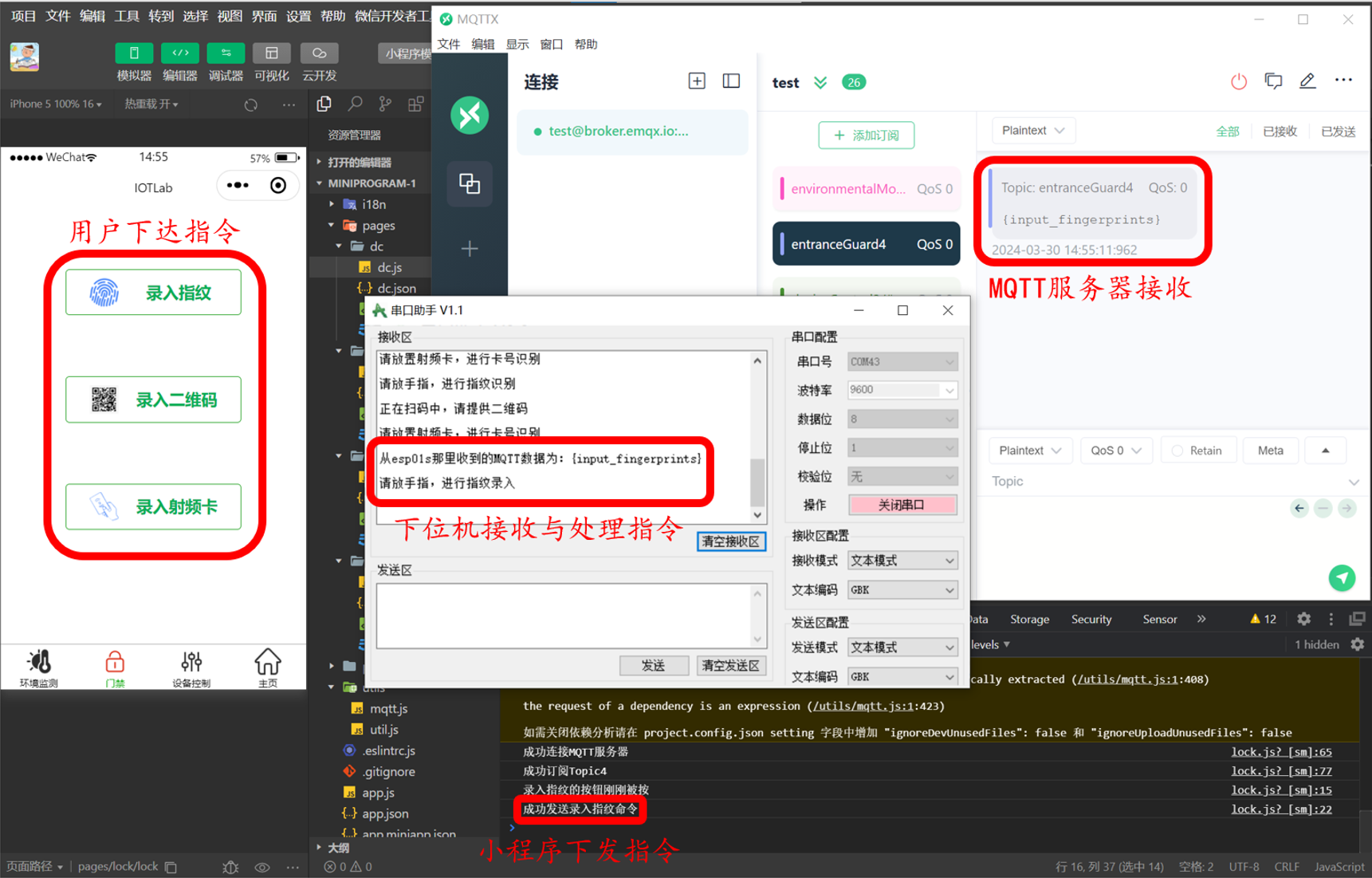Select environmentalMo... subscription topic
Viewport: 1372px width, 878px height.
point(866,189)
